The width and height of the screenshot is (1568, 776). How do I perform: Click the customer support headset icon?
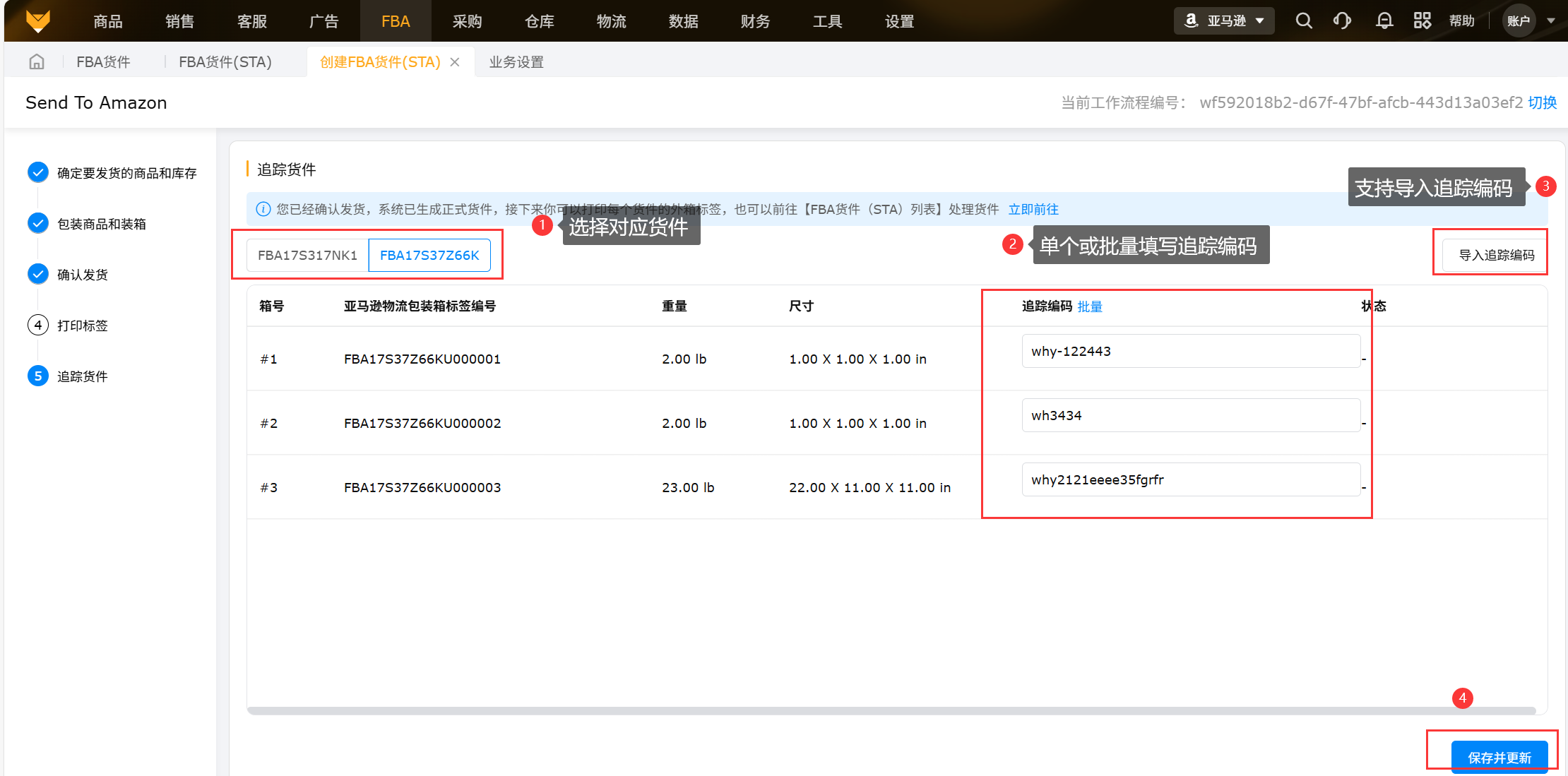(x=1342, y=20)
